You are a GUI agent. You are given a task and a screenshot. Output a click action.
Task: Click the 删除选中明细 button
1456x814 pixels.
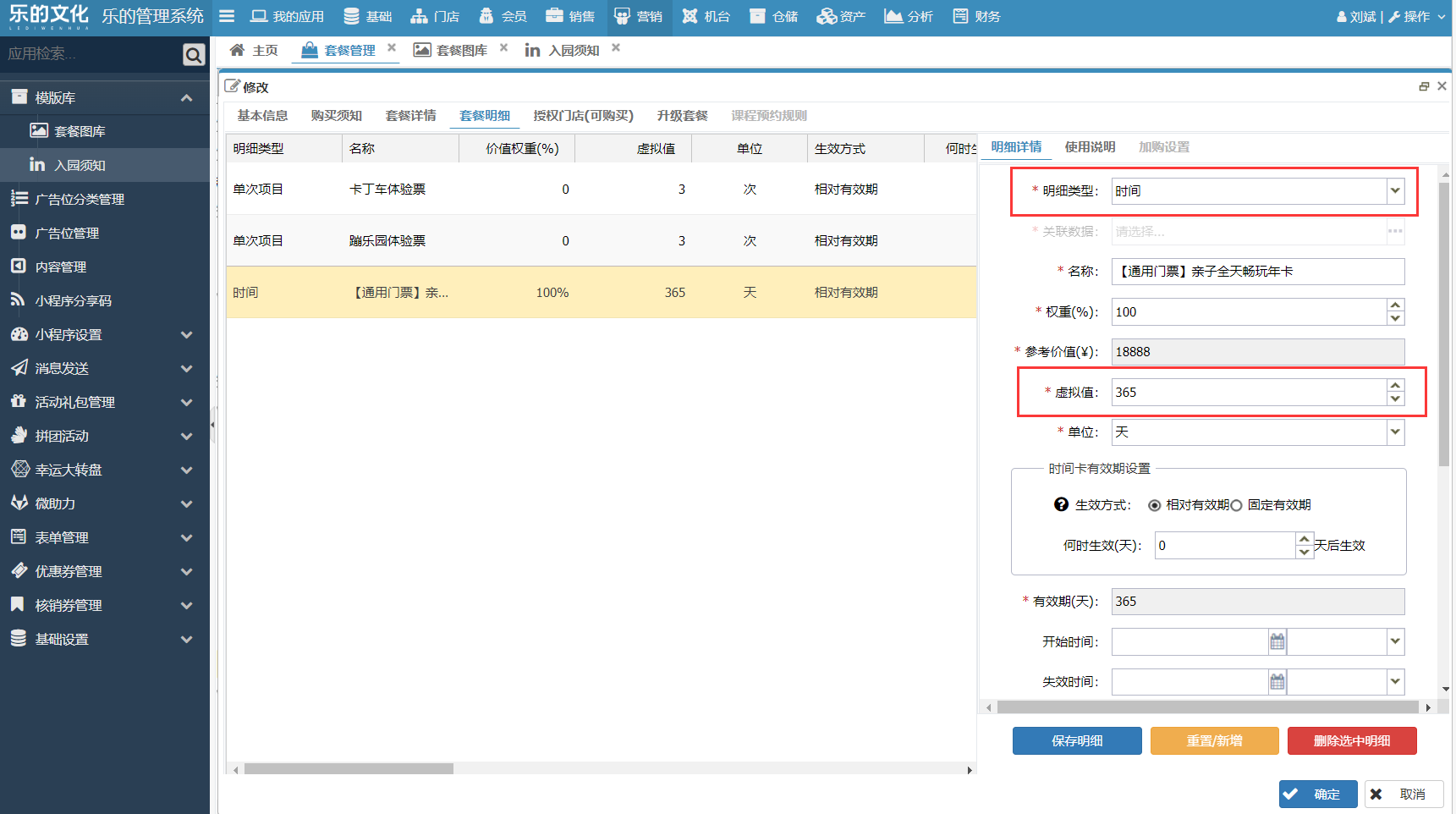(x=1352, y=740)
